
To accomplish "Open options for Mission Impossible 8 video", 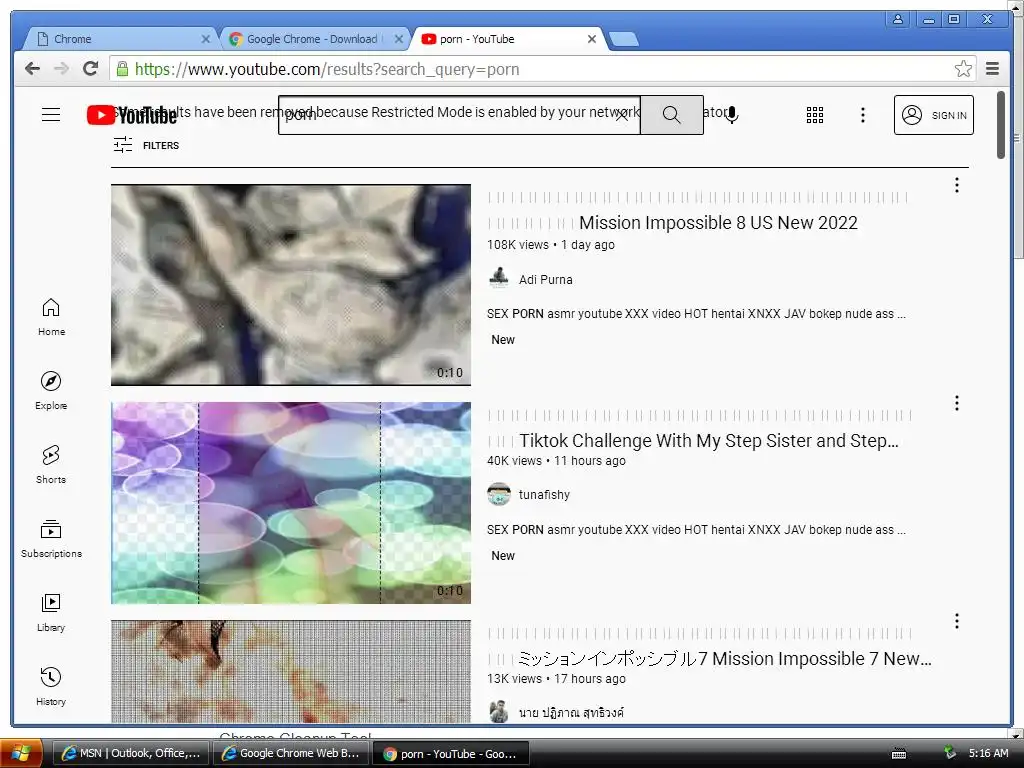I will (957, 185).
